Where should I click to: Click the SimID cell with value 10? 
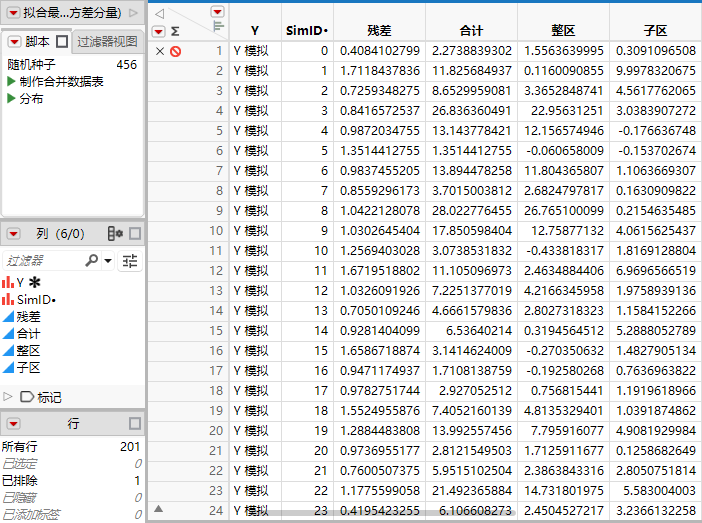[x=307, y=251]
